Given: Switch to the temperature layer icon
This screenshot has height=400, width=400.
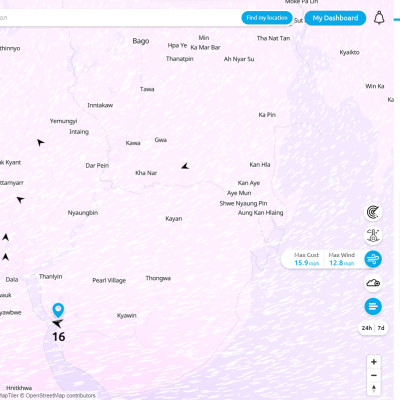Looking at the screenshot, I should [373, 235].
